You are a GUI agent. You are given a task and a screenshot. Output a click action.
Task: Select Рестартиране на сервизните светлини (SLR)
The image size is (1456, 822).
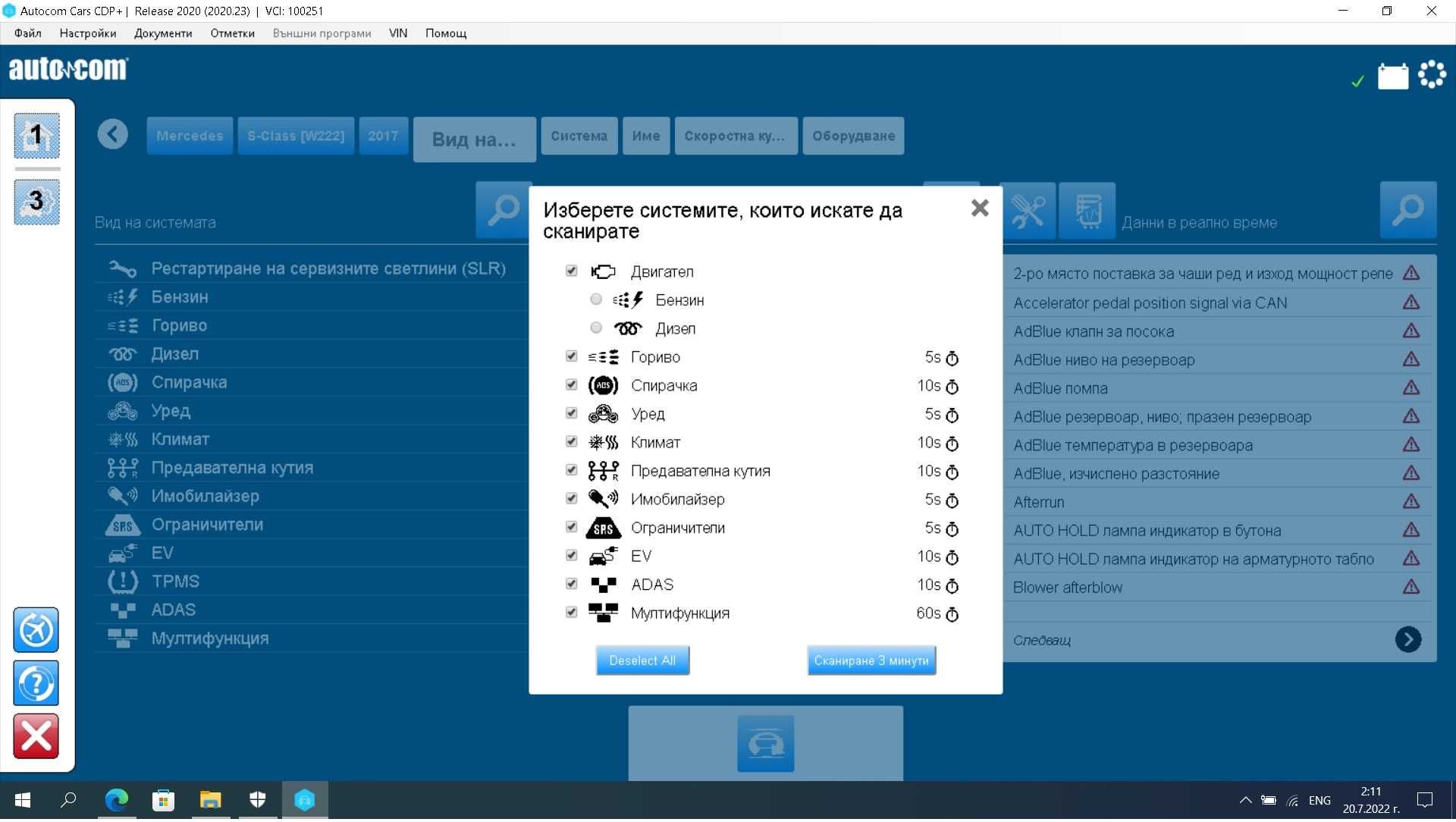pyautogui.click(x=312, y=269)
